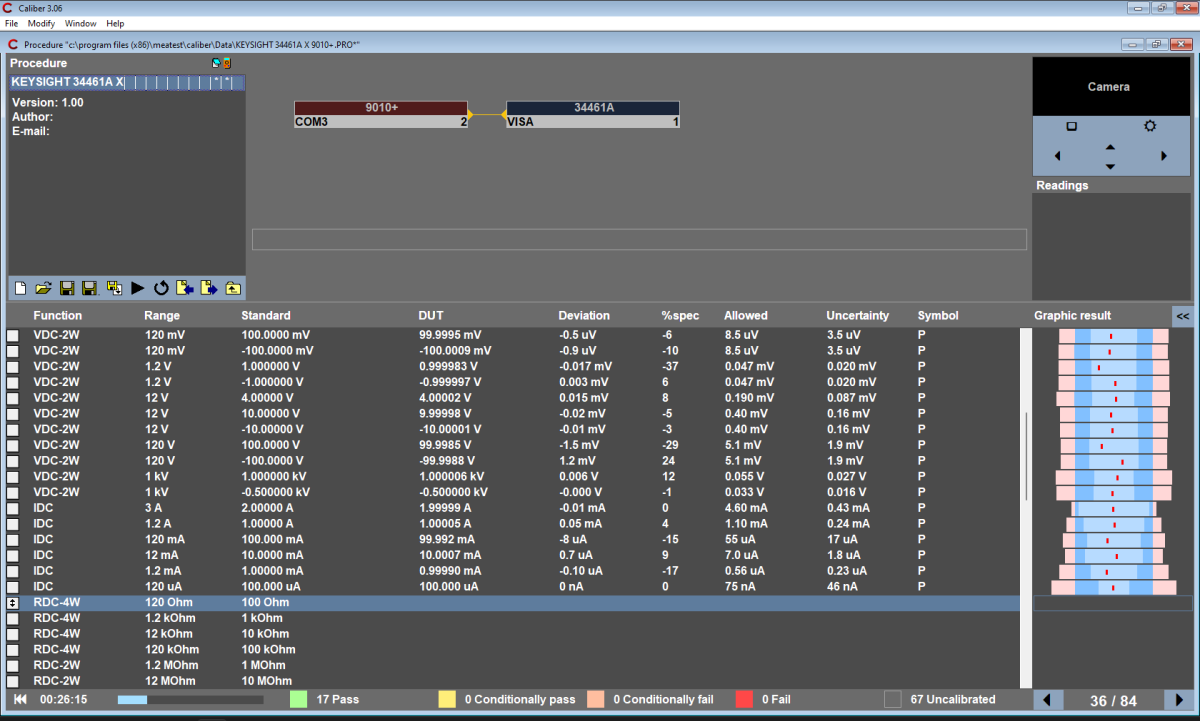Click the Deviation column header

coord(584,316)
